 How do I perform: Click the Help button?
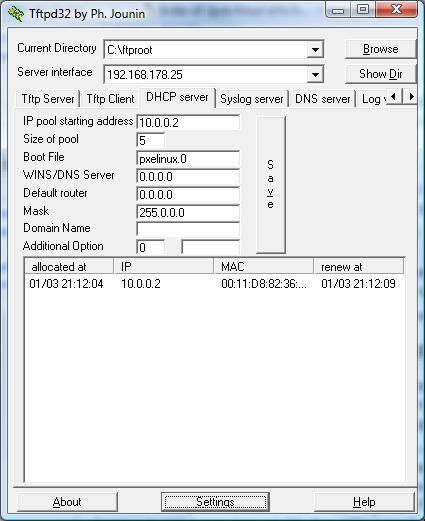364,502
